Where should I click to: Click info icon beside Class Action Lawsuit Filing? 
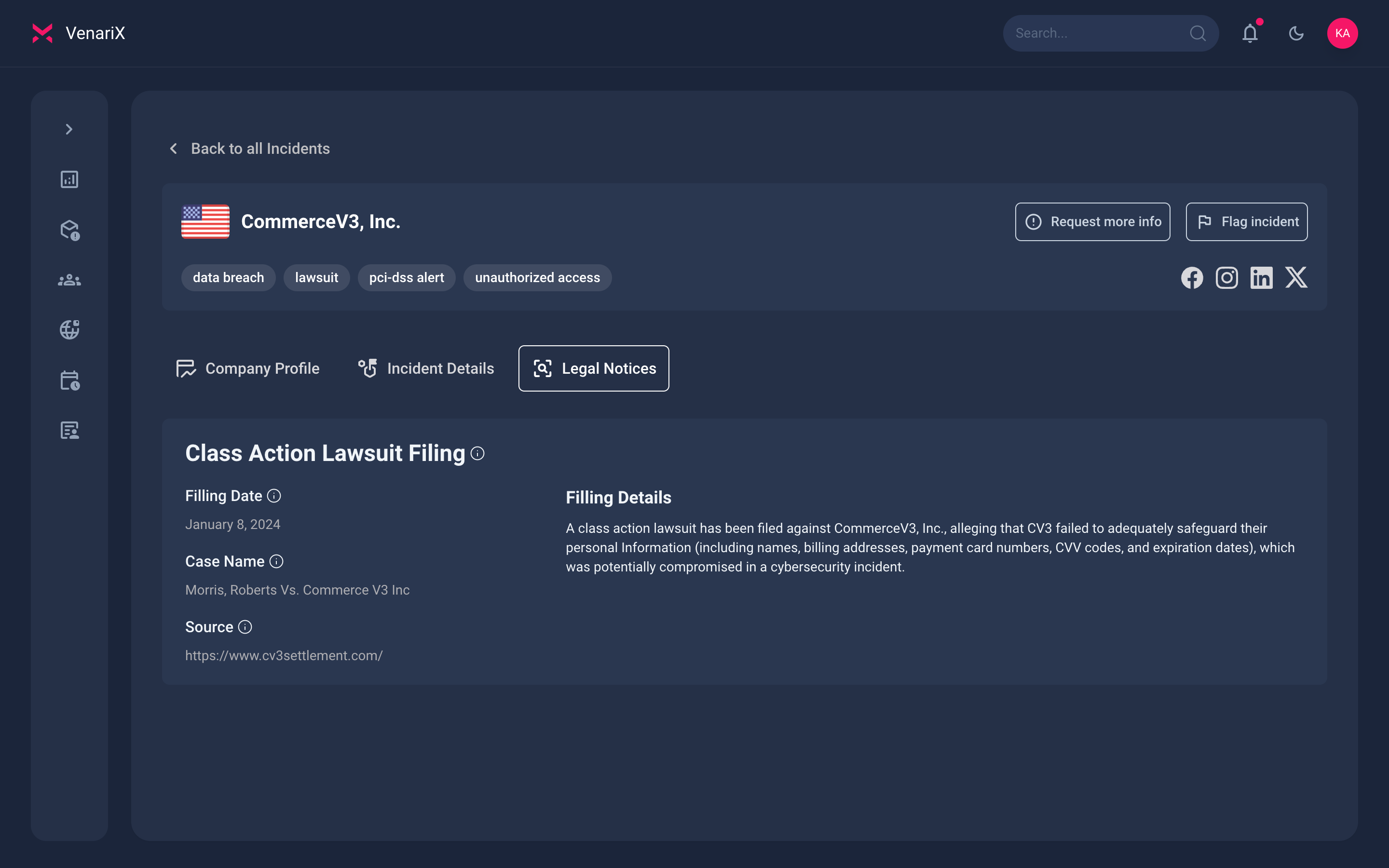click(x=477, y=453)
